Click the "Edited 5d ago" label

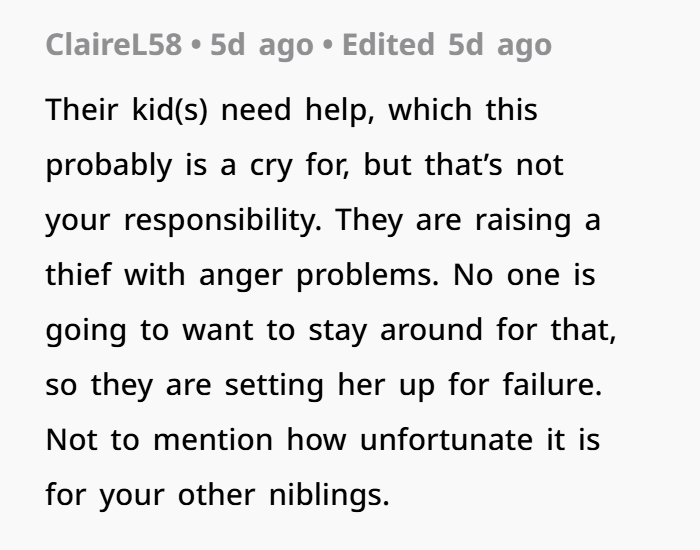(x=447, y=46)
